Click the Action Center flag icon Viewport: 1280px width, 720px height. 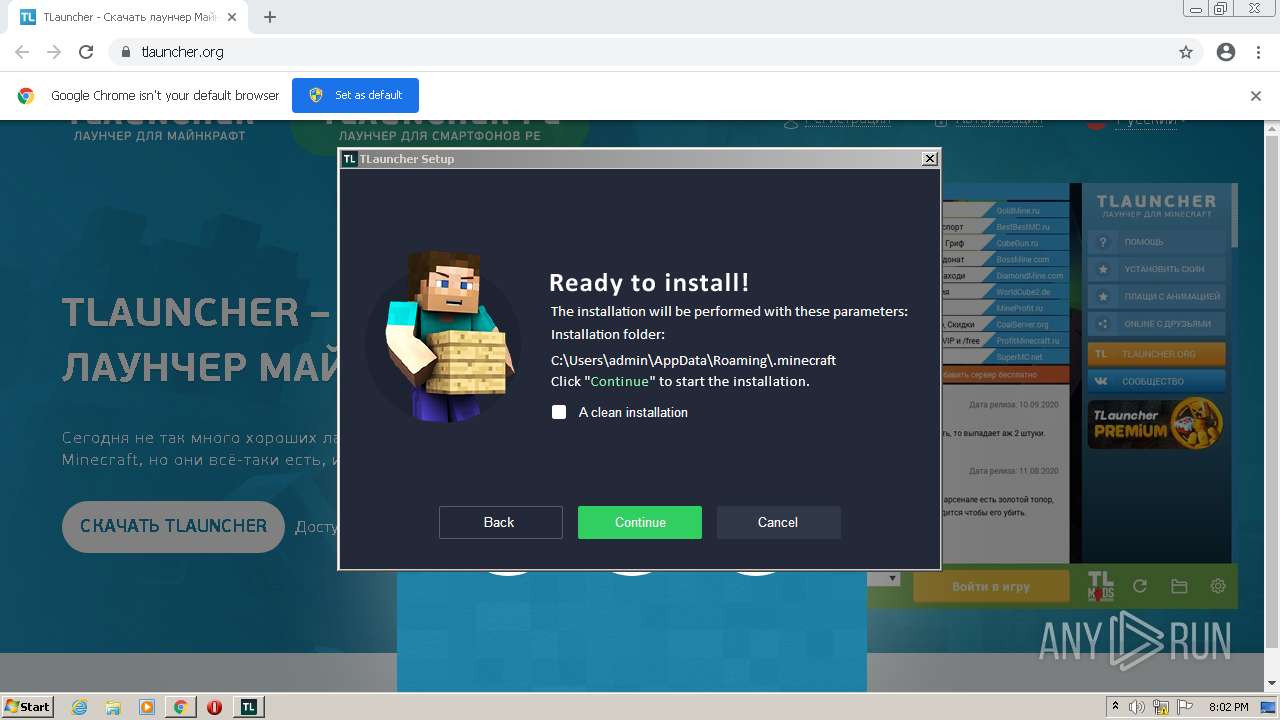(1184, 707)
